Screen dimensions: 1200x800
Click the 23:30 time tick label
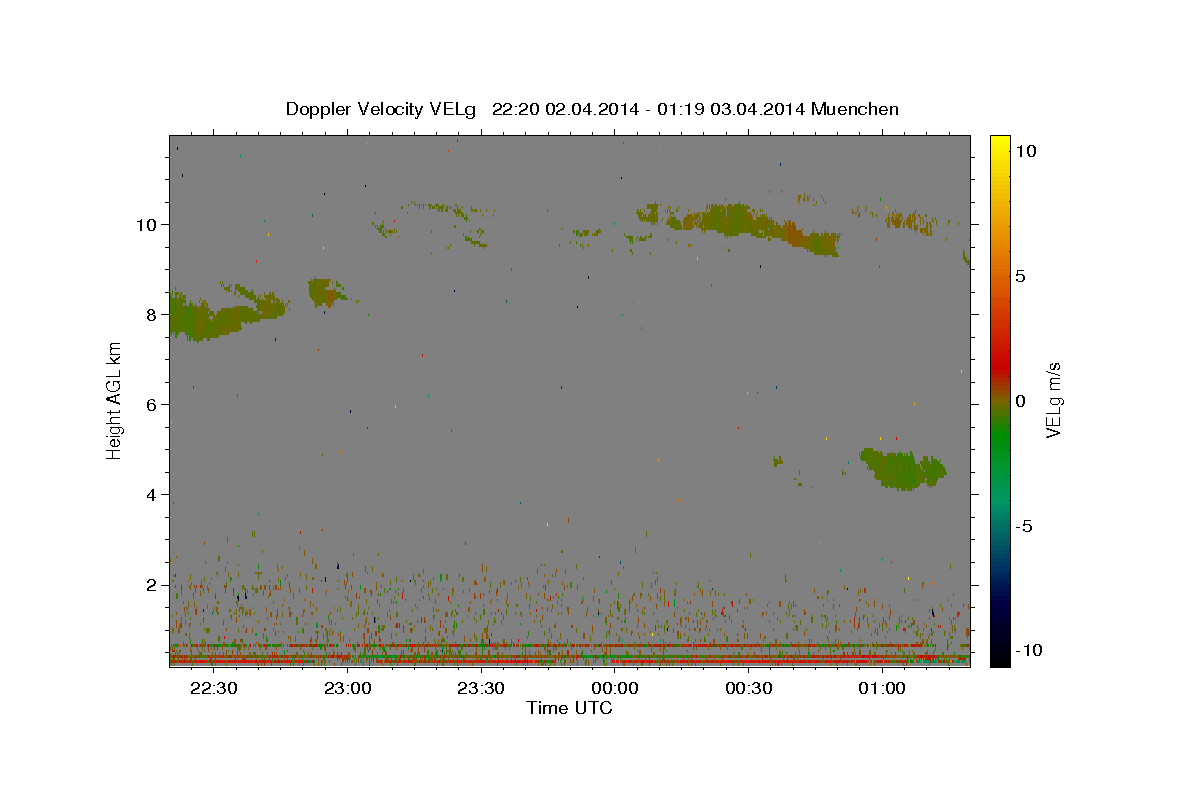coord(481,688)
